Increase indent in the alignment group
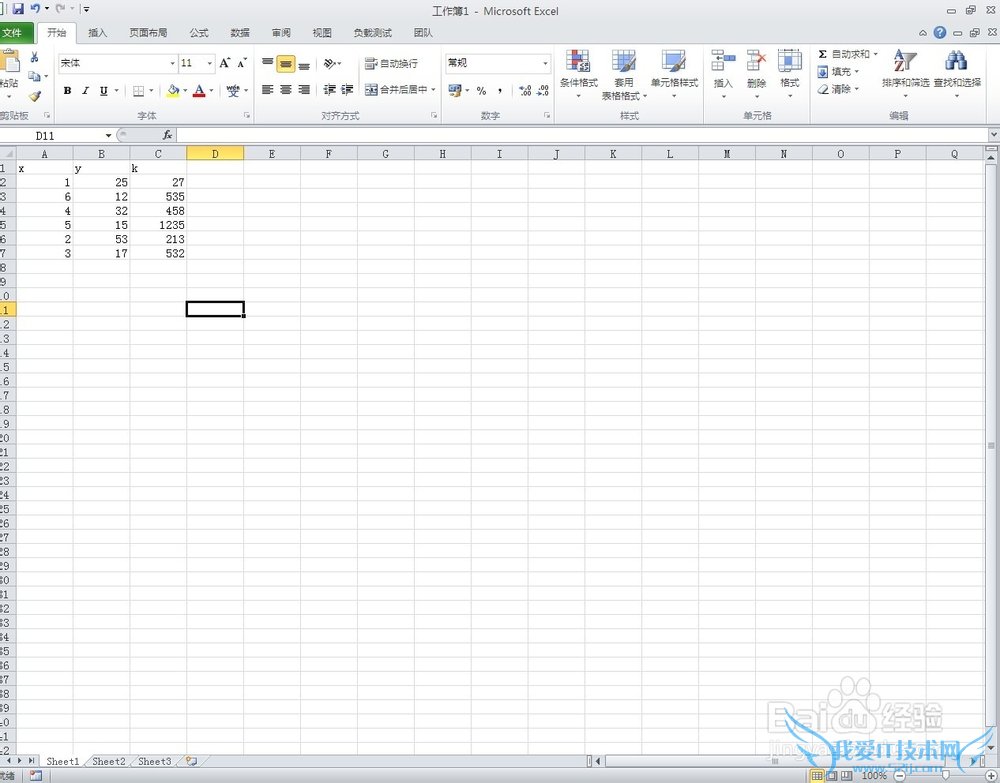The height and width of the screenshot is (783, 1000). [x=347, y=90]
